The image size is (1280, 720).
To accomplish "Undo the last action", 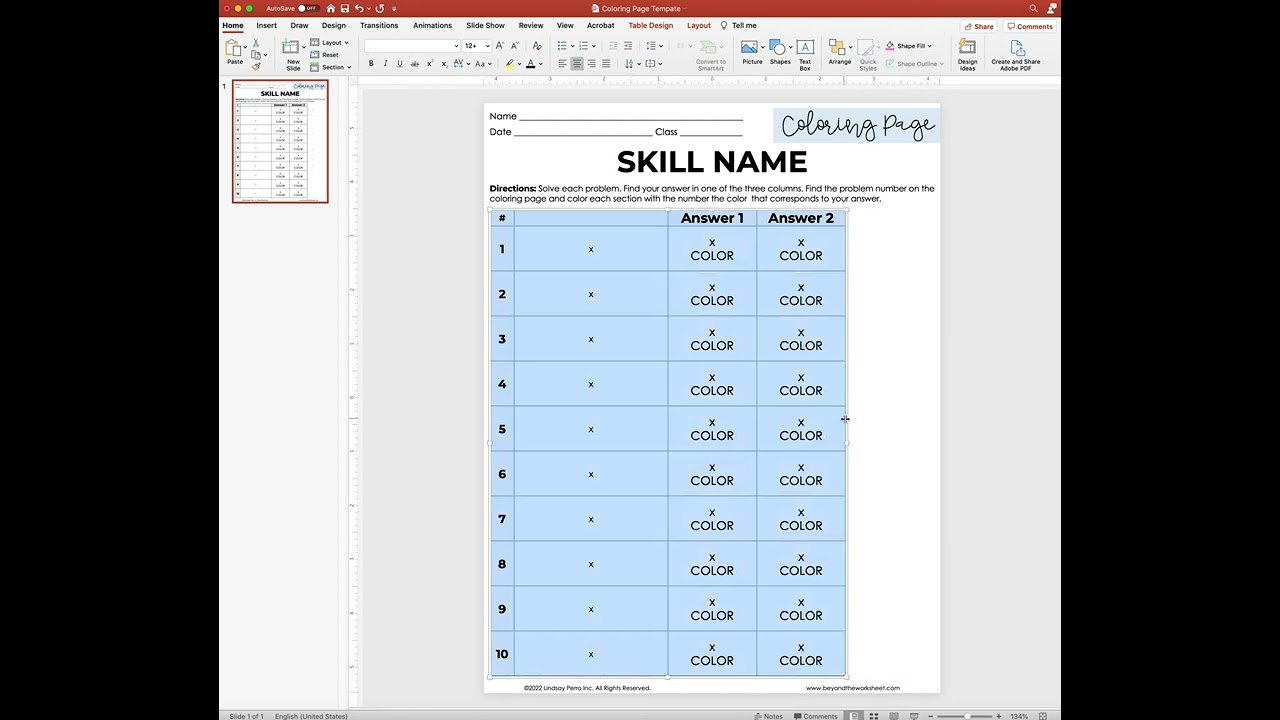I will [359, 8].
